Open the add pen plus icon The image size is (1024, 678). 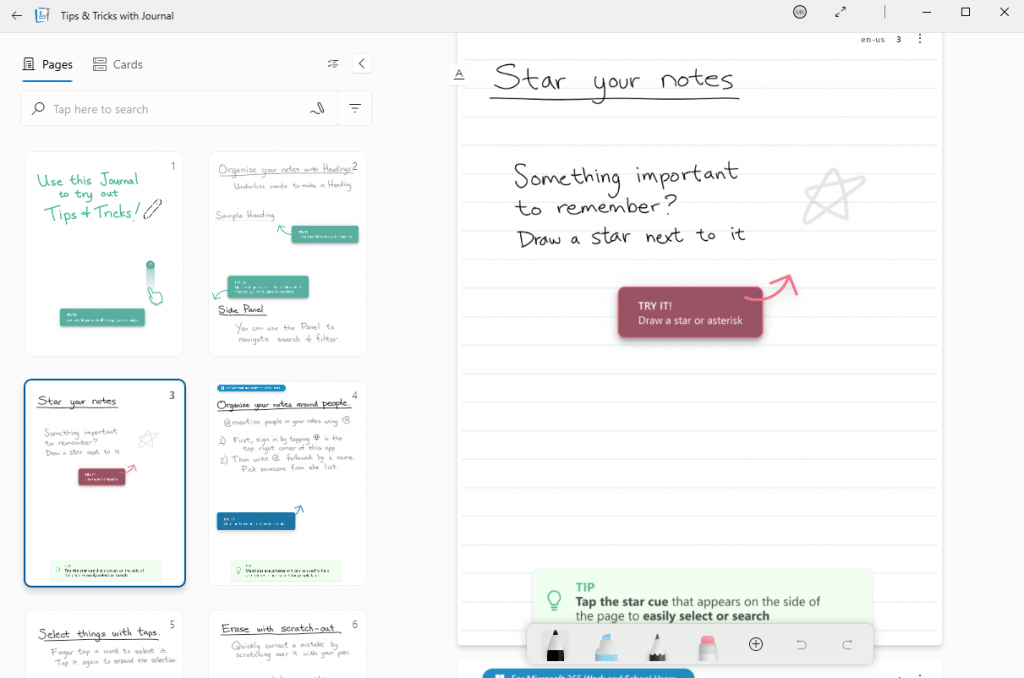pyautogui.click(x=756, y=645)
